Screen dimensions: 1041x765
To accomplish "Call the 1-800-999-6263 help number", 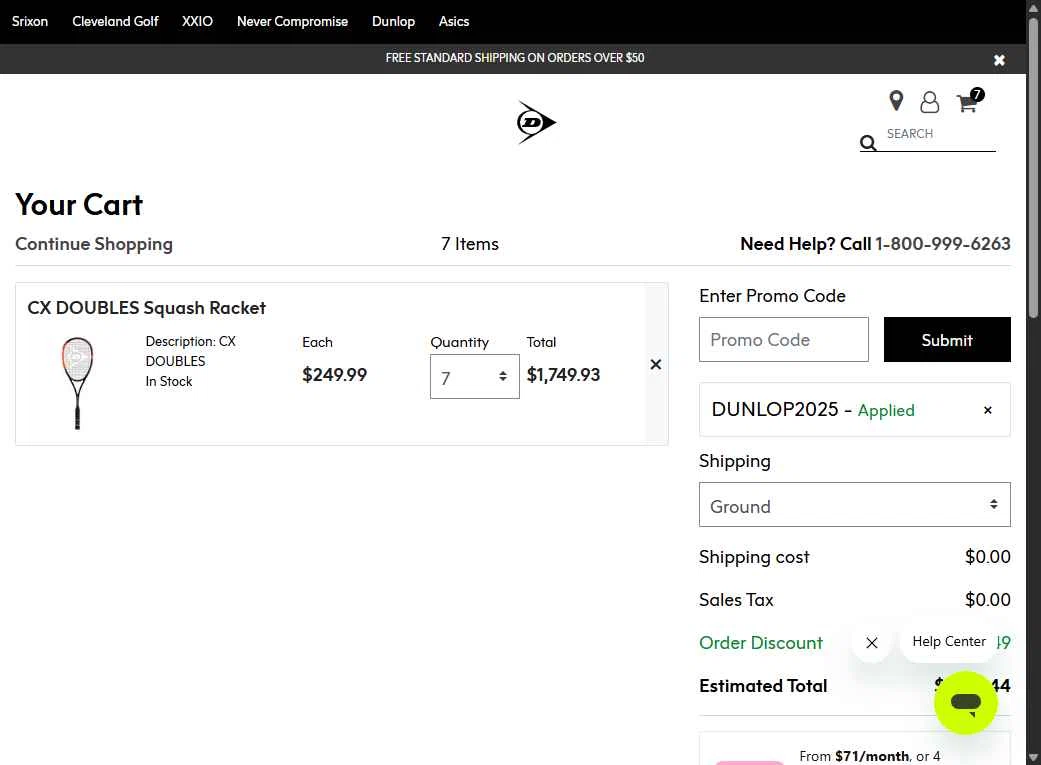I will [x=942, y=244].
